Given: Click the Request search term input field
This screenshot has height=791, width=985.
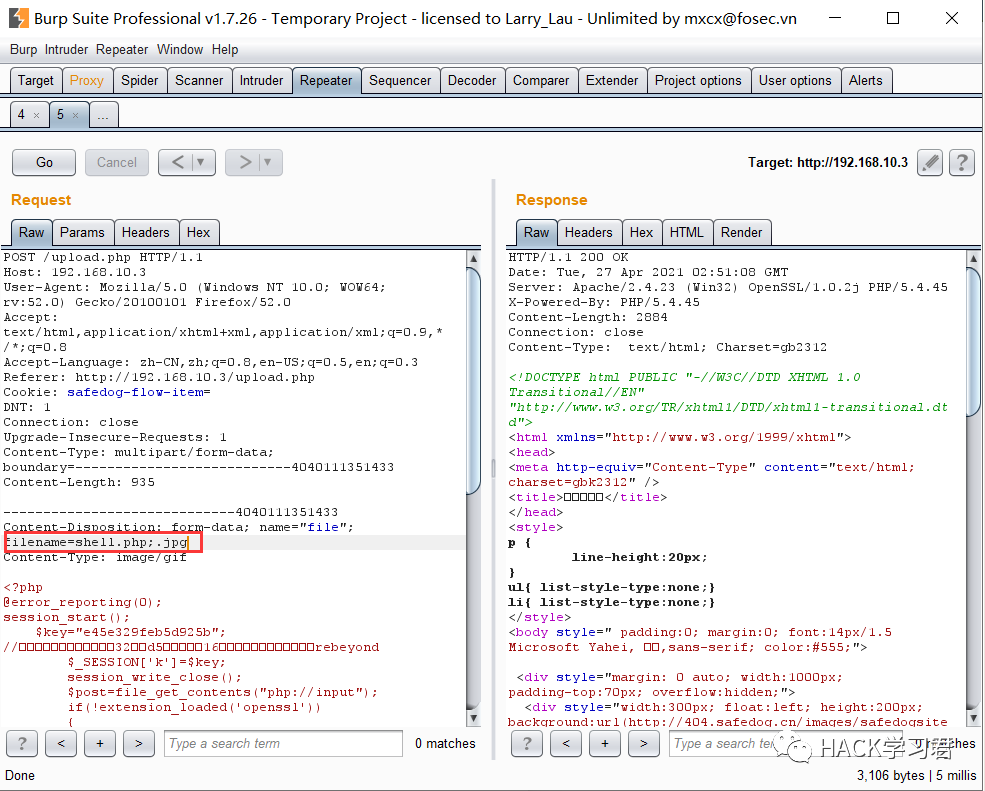Looking at the screenshot, I should click(x=283, y=744).
